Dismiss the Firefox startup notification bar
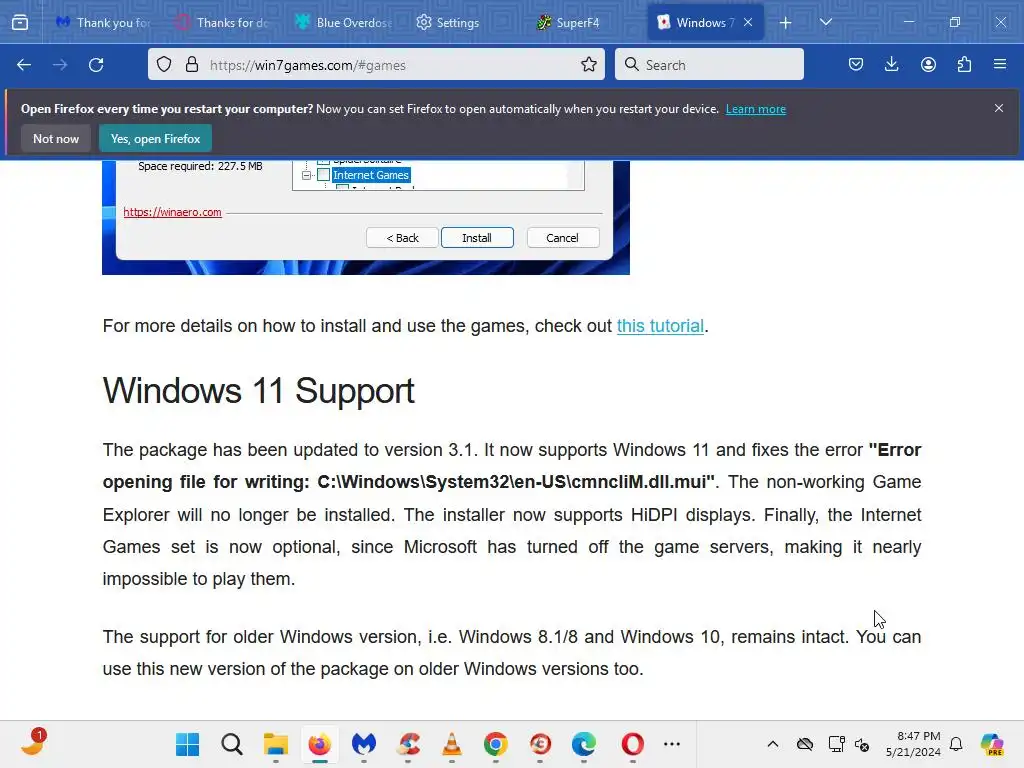 point(999,108)
